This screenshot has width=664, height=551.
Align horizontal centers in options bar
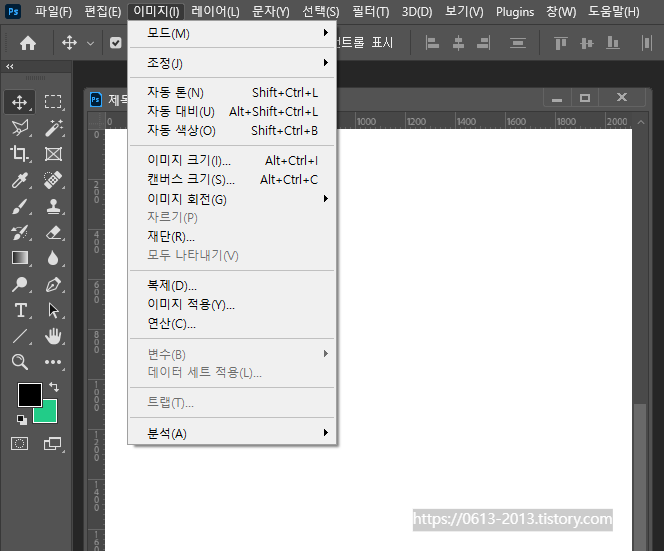point(458,43)
